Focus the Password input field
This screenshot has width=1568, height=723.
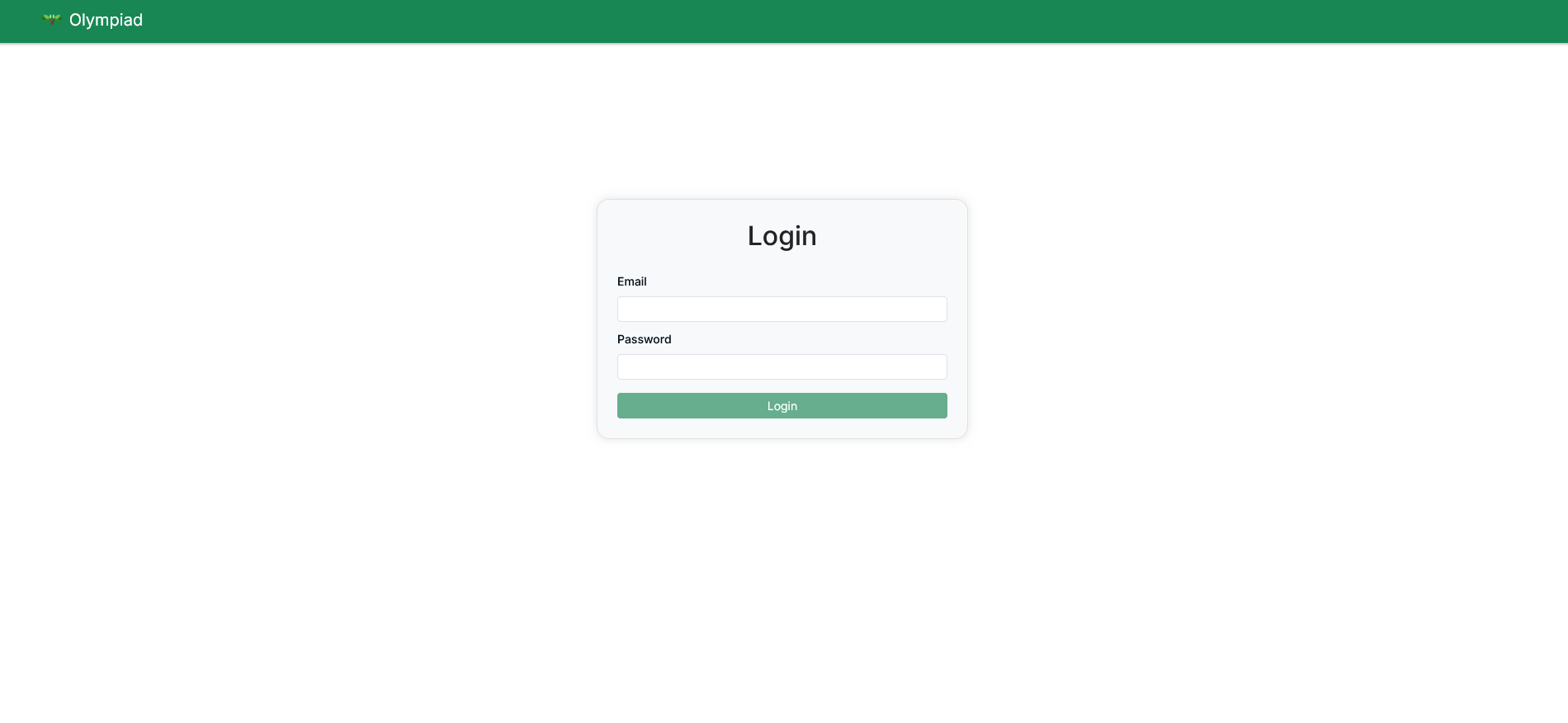click(782, 367)
